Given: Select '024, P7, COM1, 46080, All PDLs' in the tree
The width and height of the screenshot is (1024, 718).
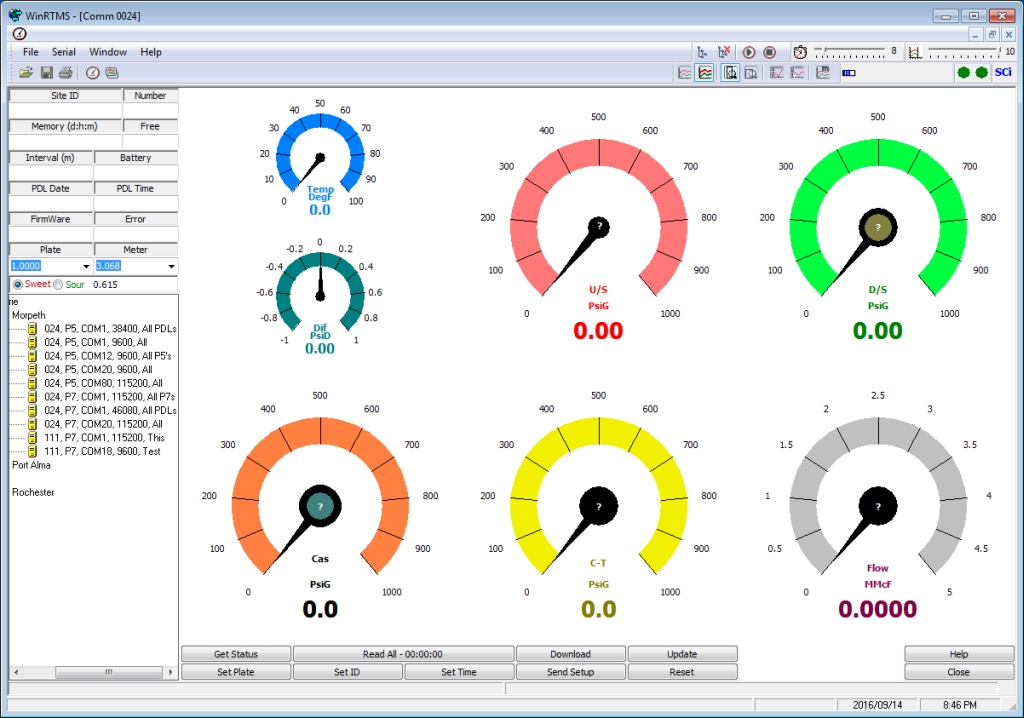Looking at the screenshot, I should 110,410.
